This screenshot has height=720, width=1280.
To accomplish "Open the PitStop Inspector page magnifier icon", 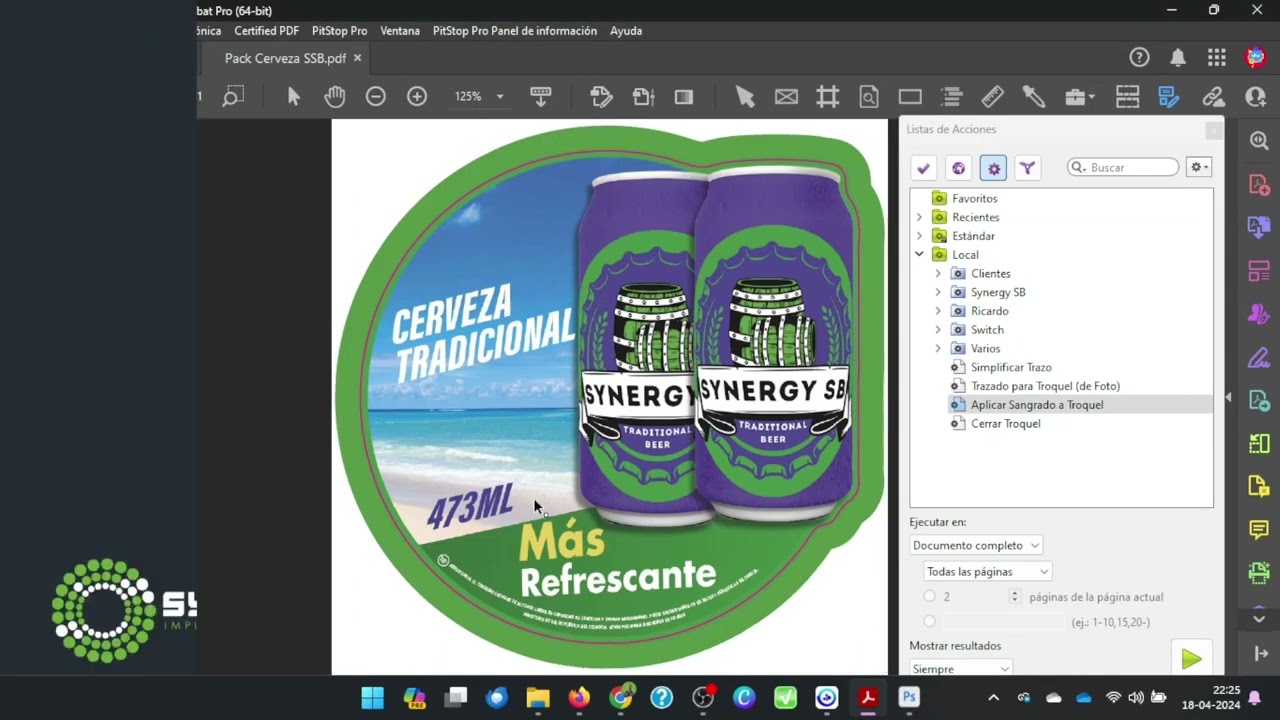I will pos(869,97).
